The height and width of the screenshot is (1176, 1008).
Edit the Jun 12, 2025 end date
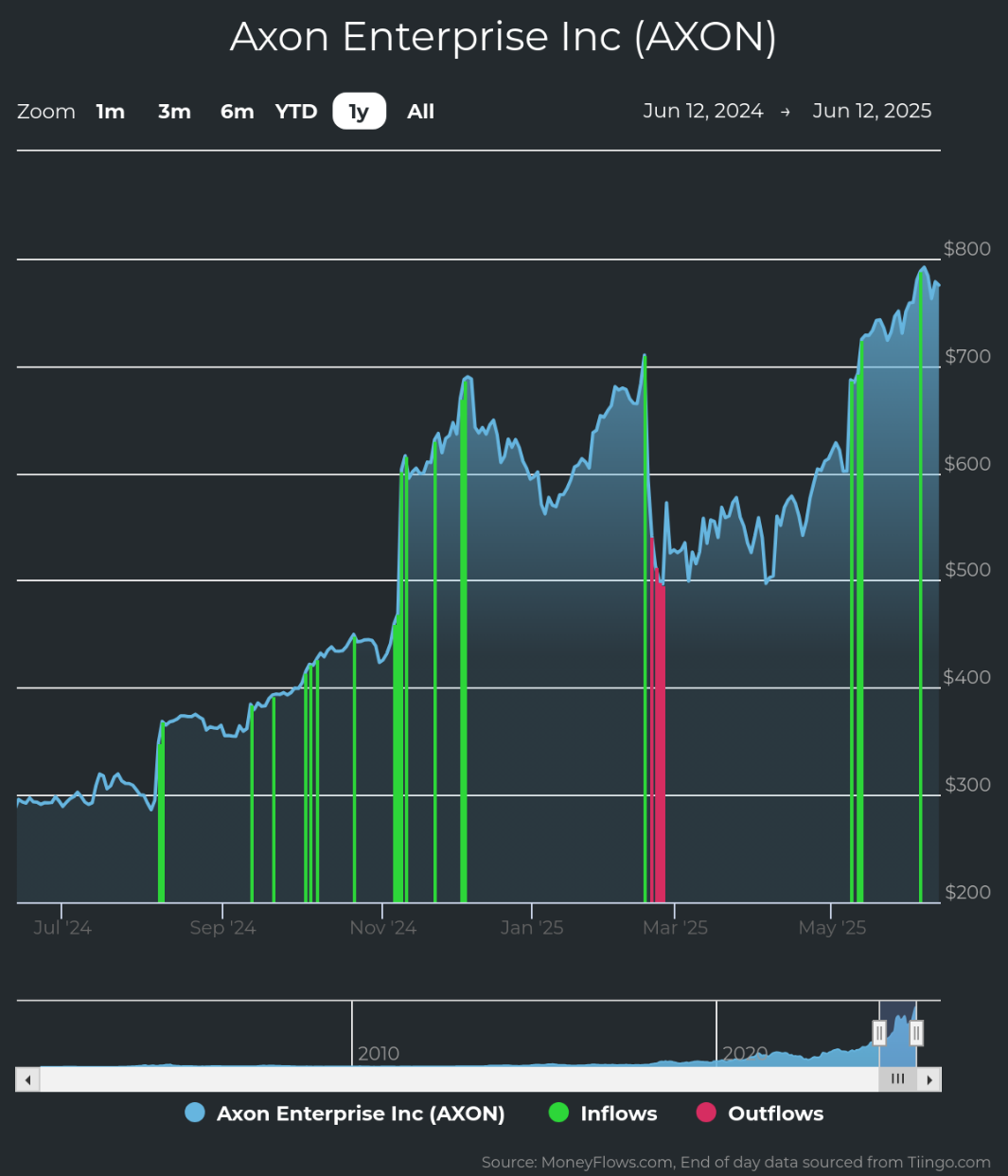click(872, 111)
